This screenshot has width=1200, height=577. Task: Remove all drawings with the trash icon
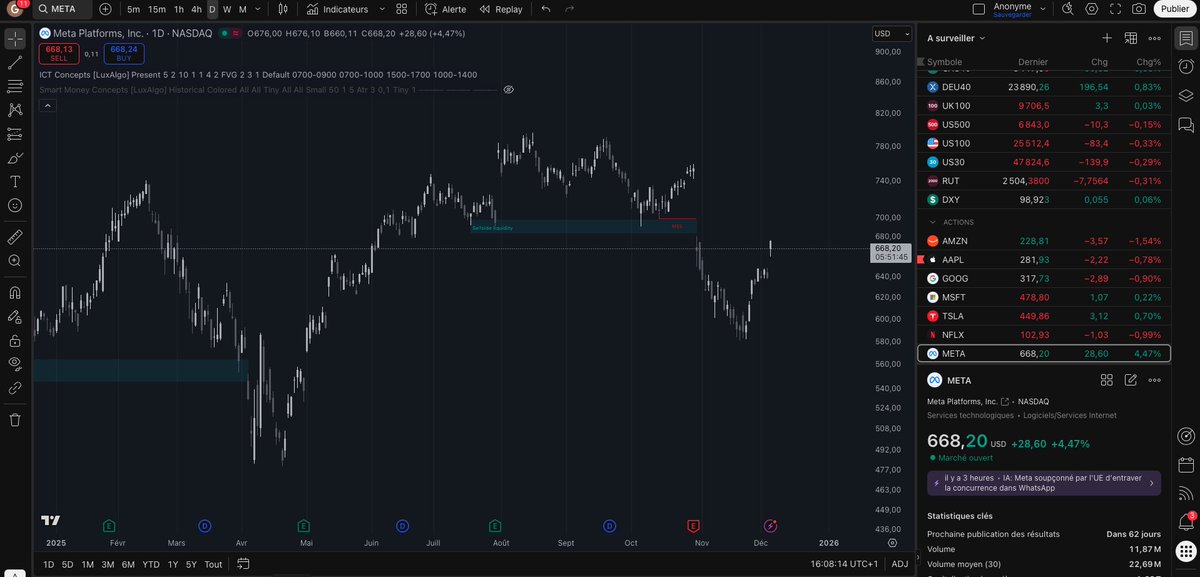coord(13,420)
